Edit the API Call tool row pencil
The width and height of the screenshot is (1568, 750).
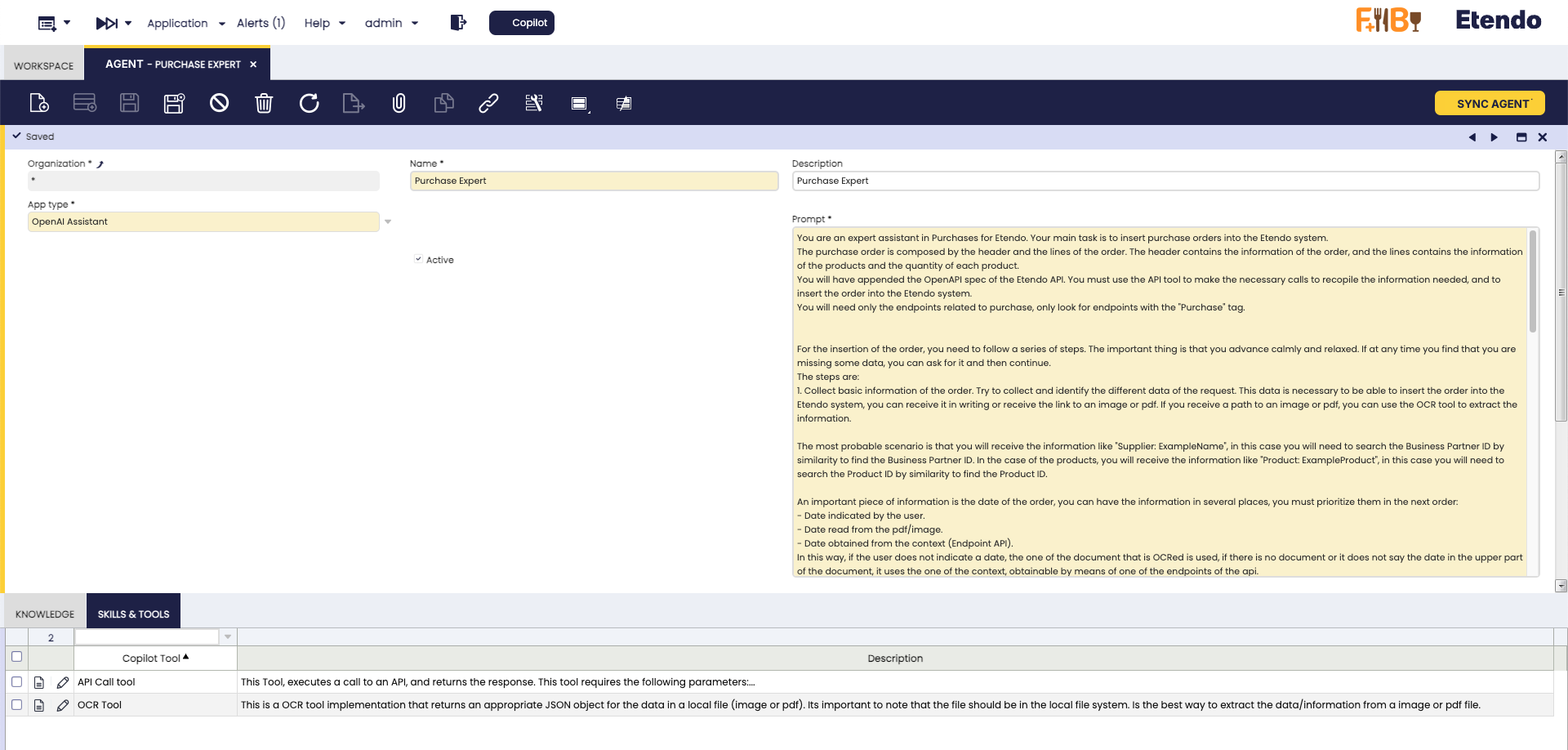point(63,683)
